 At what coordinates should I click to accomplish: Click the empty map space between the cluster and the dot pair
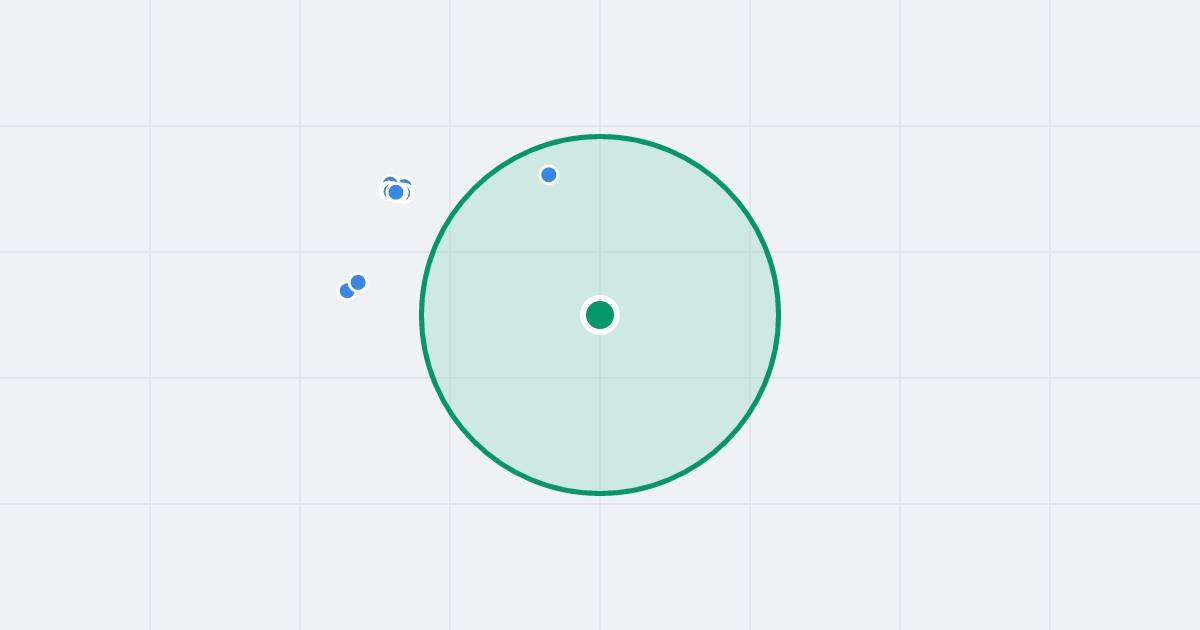pyautogui.click(x=375, y=238)
